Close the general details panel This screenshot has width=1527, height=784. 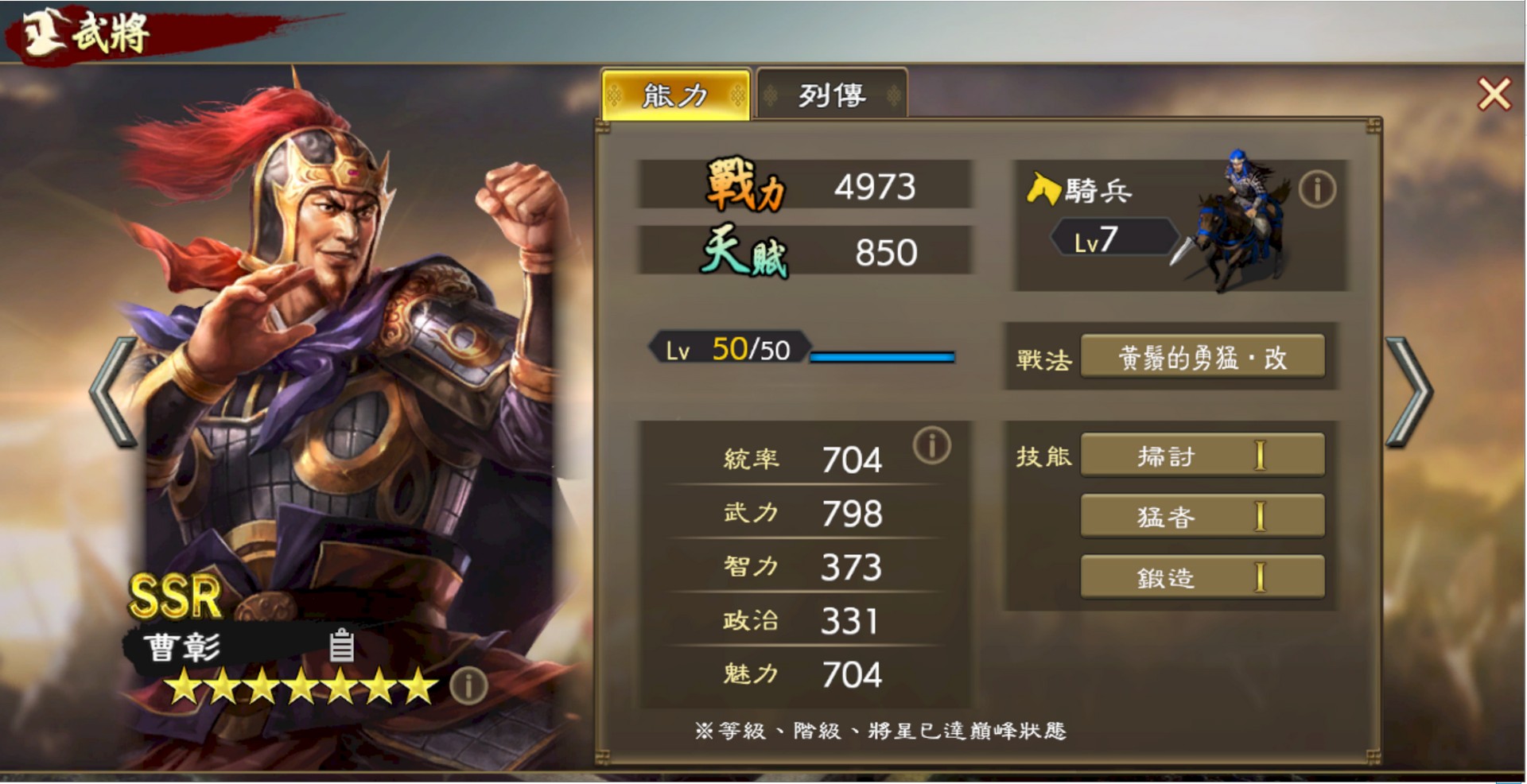(1494, 94)
